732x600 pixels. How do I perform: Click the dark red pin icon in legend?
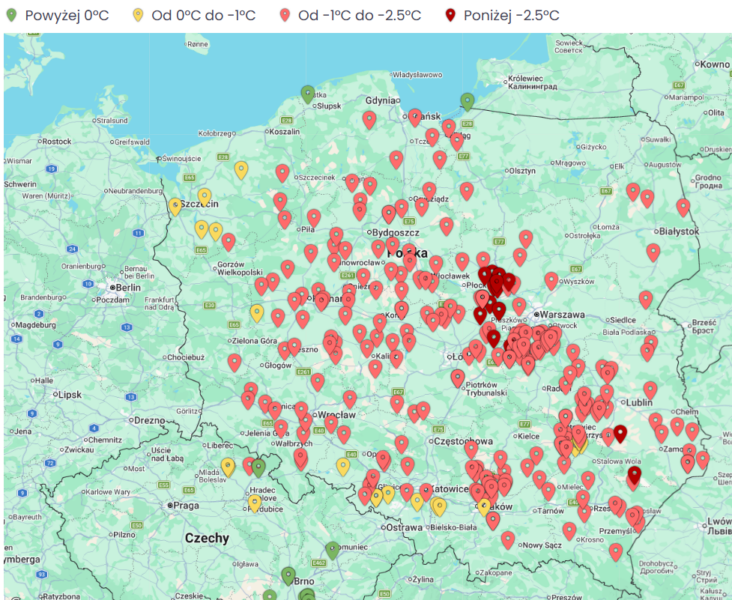click(449, 15)
